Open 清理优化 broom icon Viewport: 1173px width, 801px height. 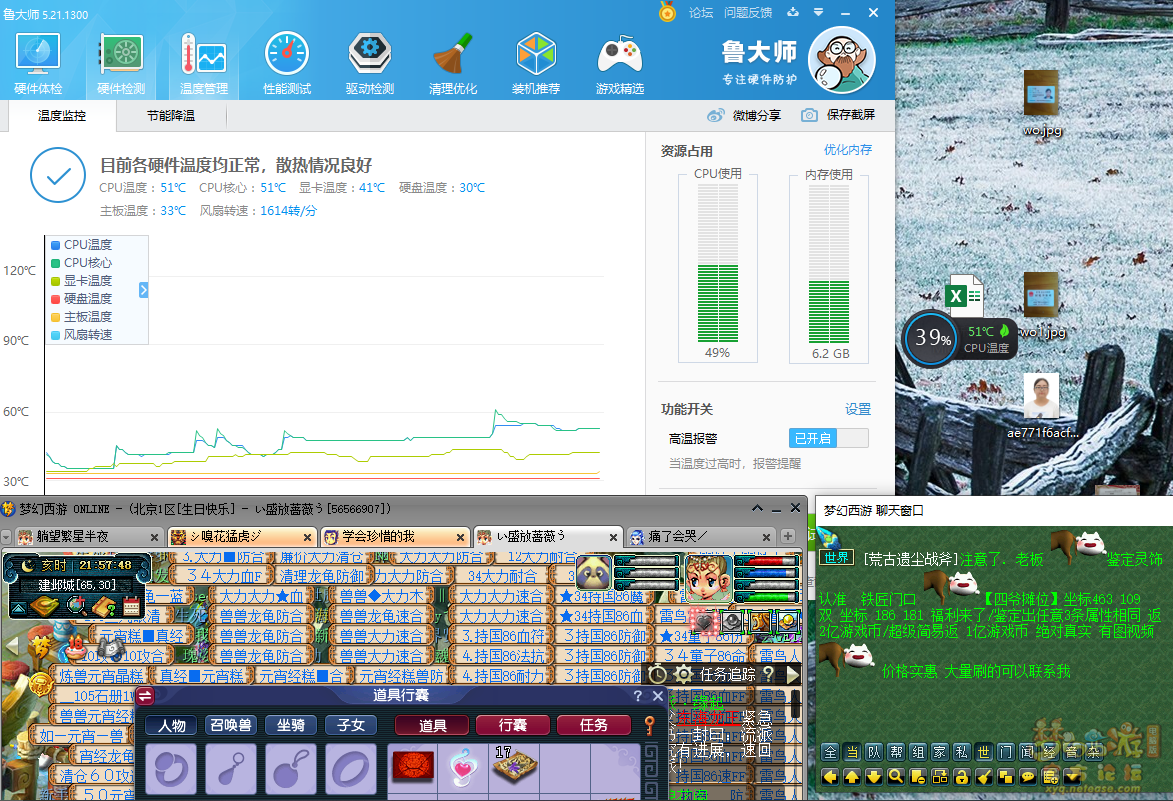[453, 64]
